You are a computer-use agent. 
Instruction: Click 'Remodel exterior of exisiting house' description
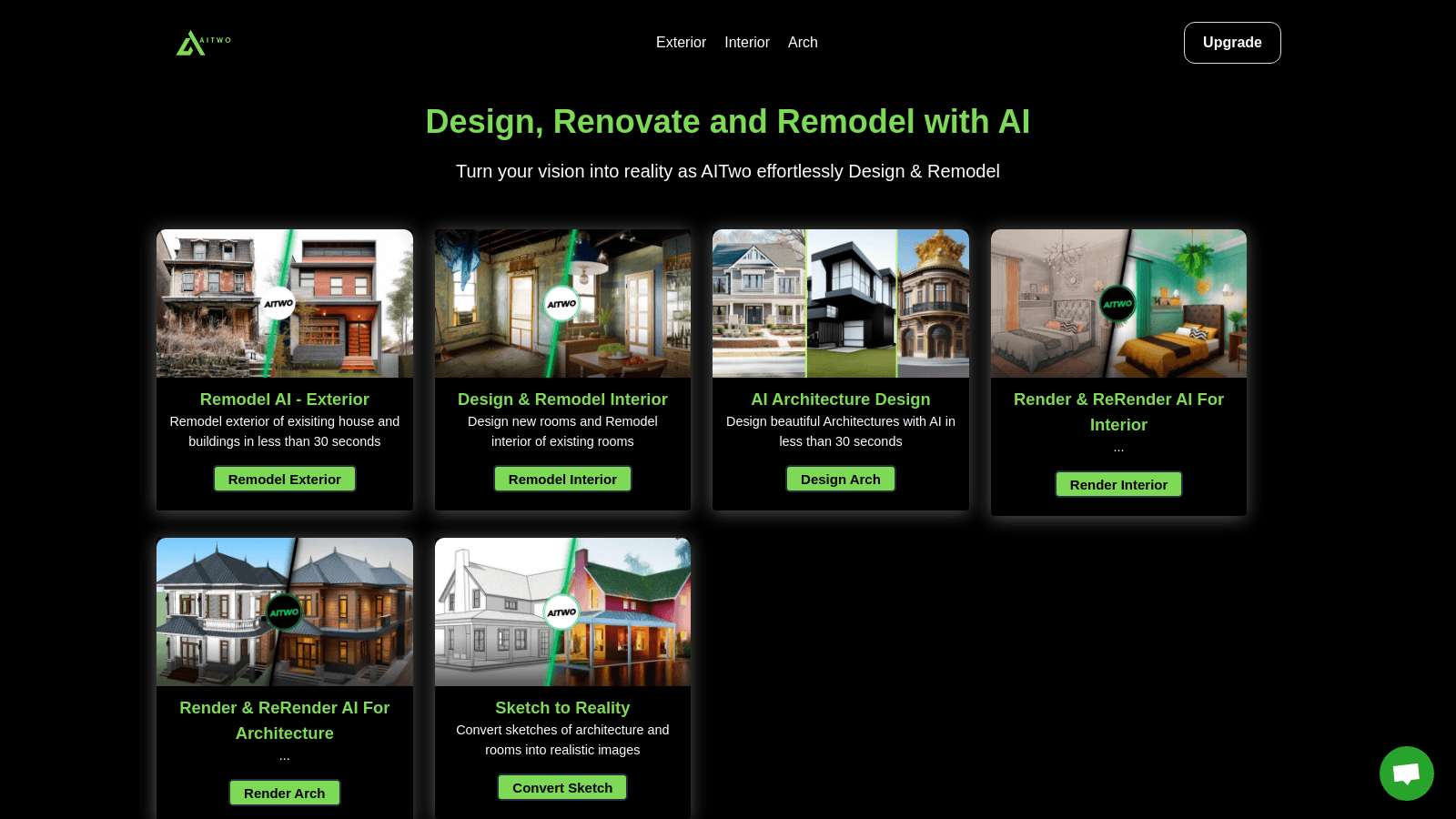pyautogui.click(x=285, y=431)
